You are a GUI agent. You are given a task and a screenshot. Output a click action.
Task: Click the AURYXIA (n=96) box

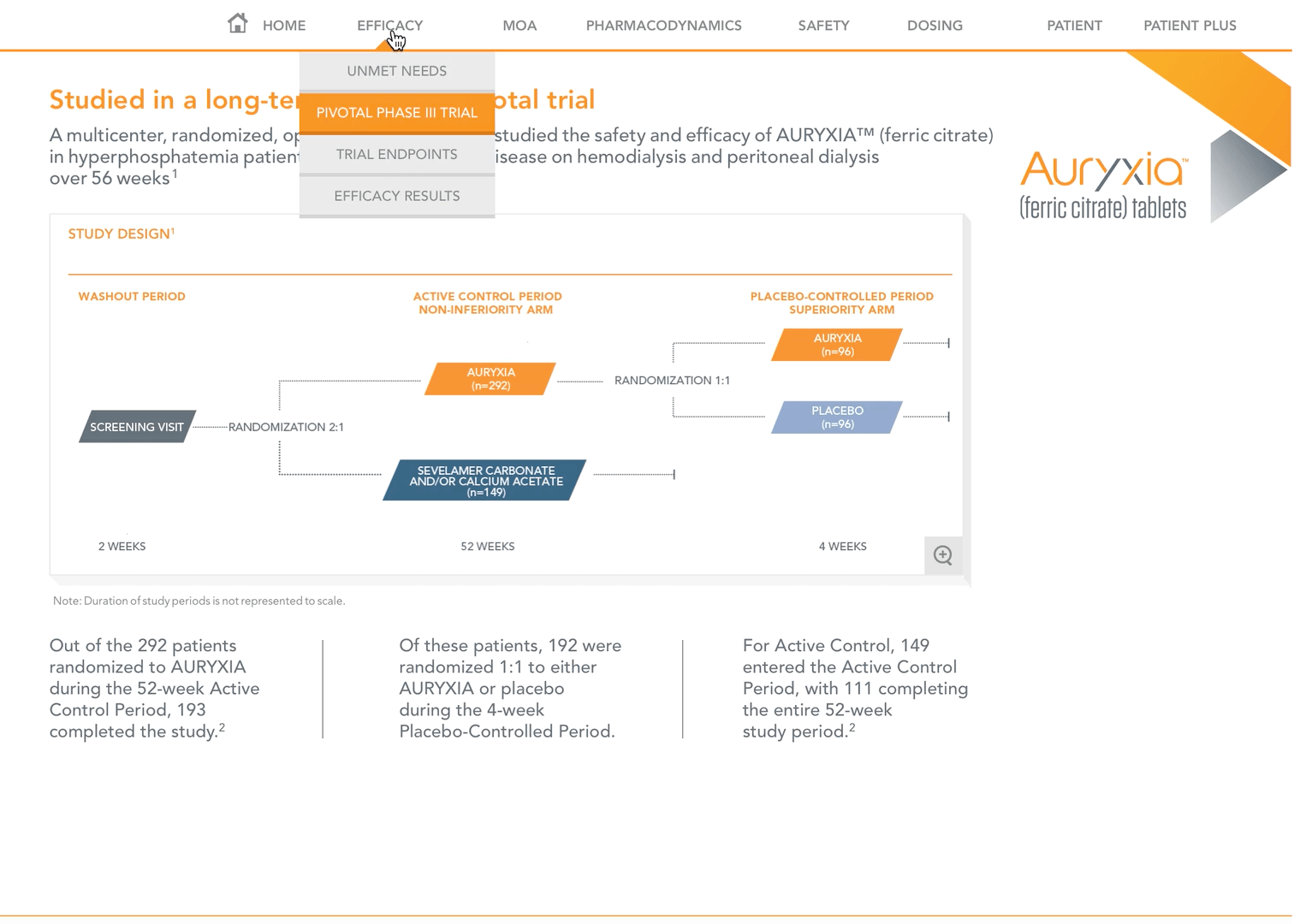(837, 345)
